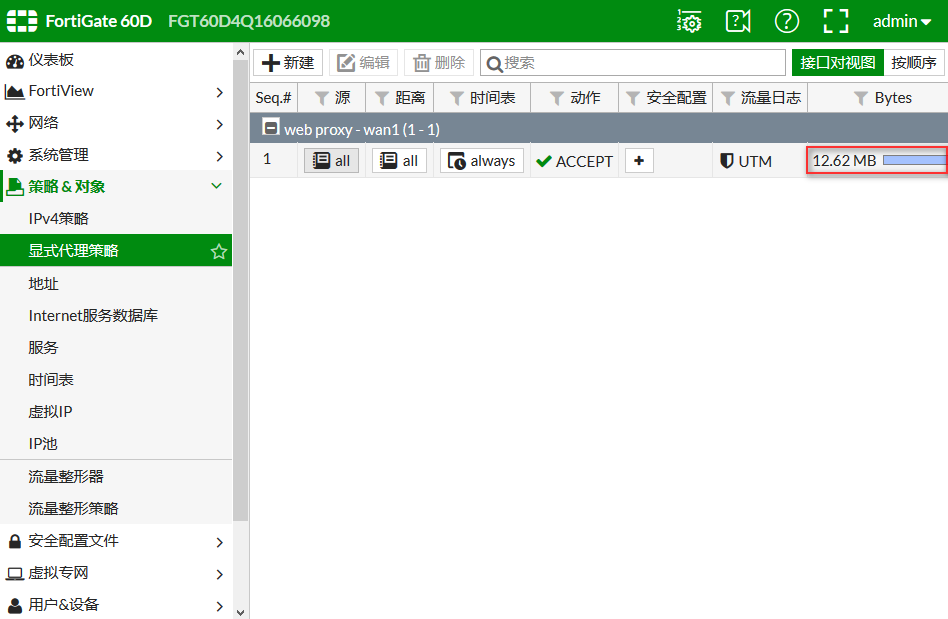Click the 虚拟专网 laptop icon

pos(15,574)
